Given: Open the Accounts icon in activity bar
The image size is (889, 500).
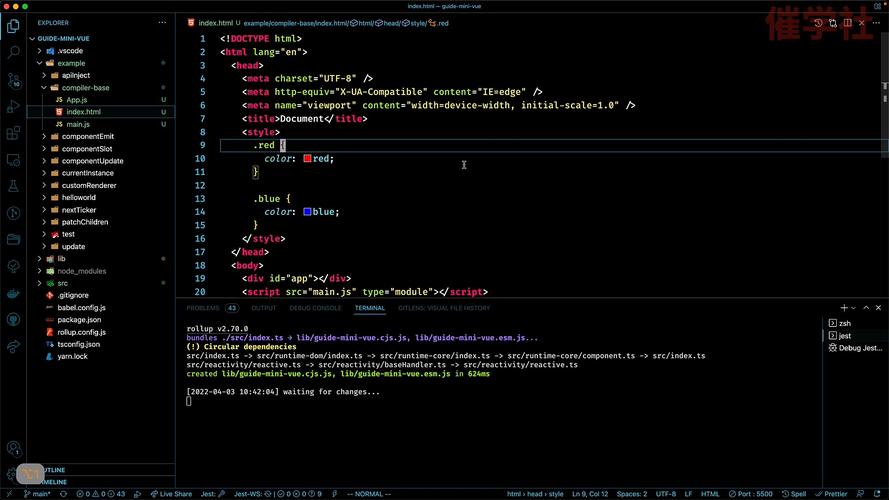Looking at the screenshot, I should pos(13,449).
